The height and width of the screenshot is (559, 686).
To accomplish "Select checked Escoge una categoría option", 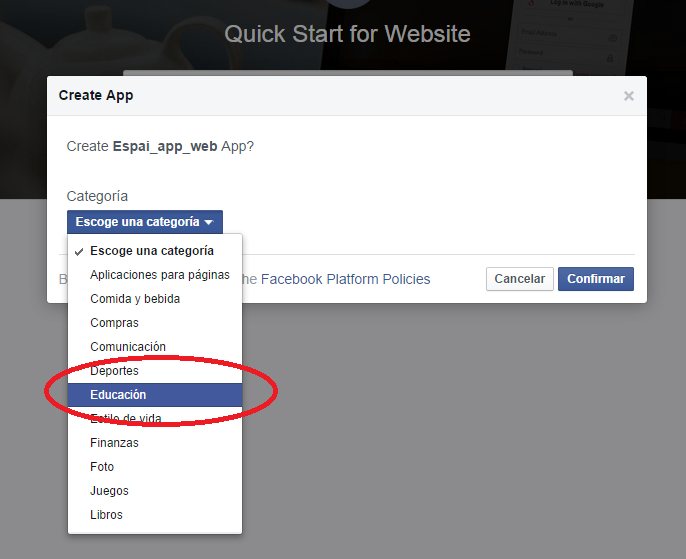I will pyautogui.click(x=151, y=251).
